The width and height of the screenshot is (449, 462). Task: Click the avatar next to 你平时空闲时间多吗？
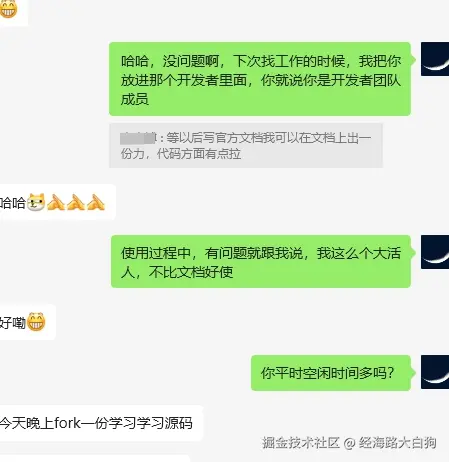(x=435, y=372)
